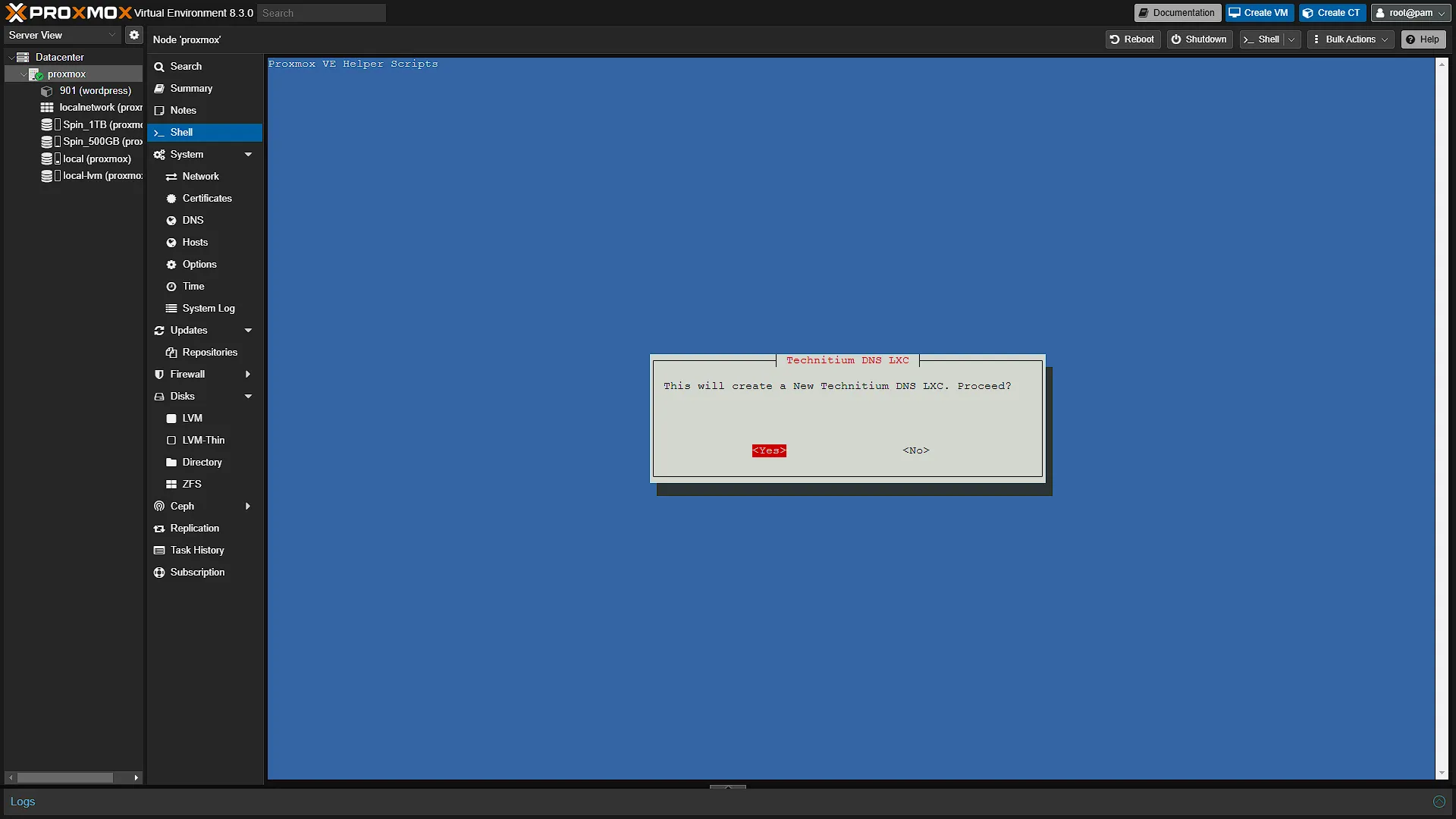The image size is (1456, 819).
Task: Expand the Ceph submenu arrow
Action: 248,507
